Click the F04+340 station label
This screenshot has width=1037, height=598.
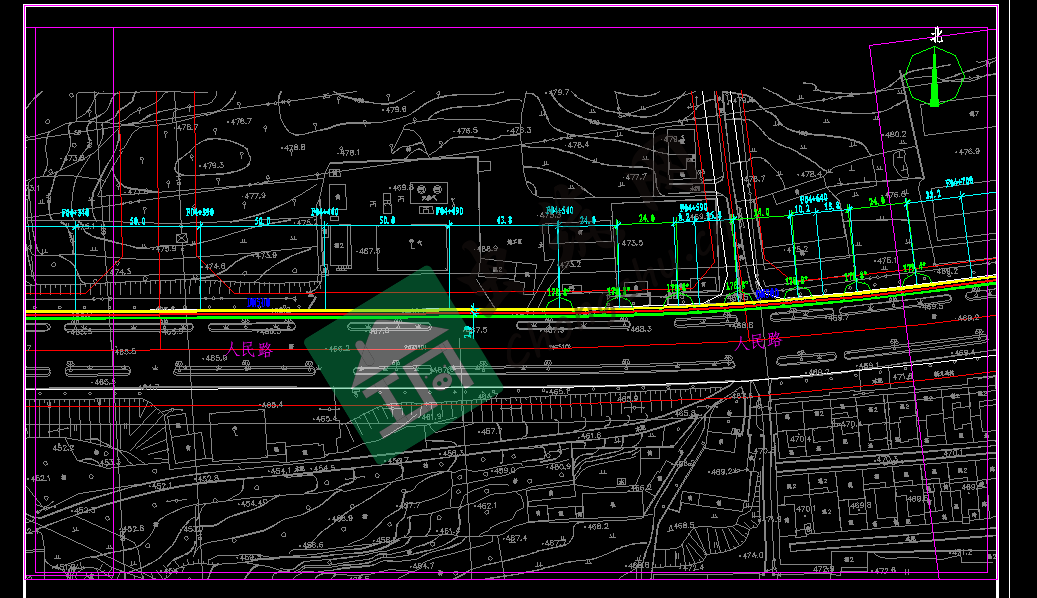75,212
